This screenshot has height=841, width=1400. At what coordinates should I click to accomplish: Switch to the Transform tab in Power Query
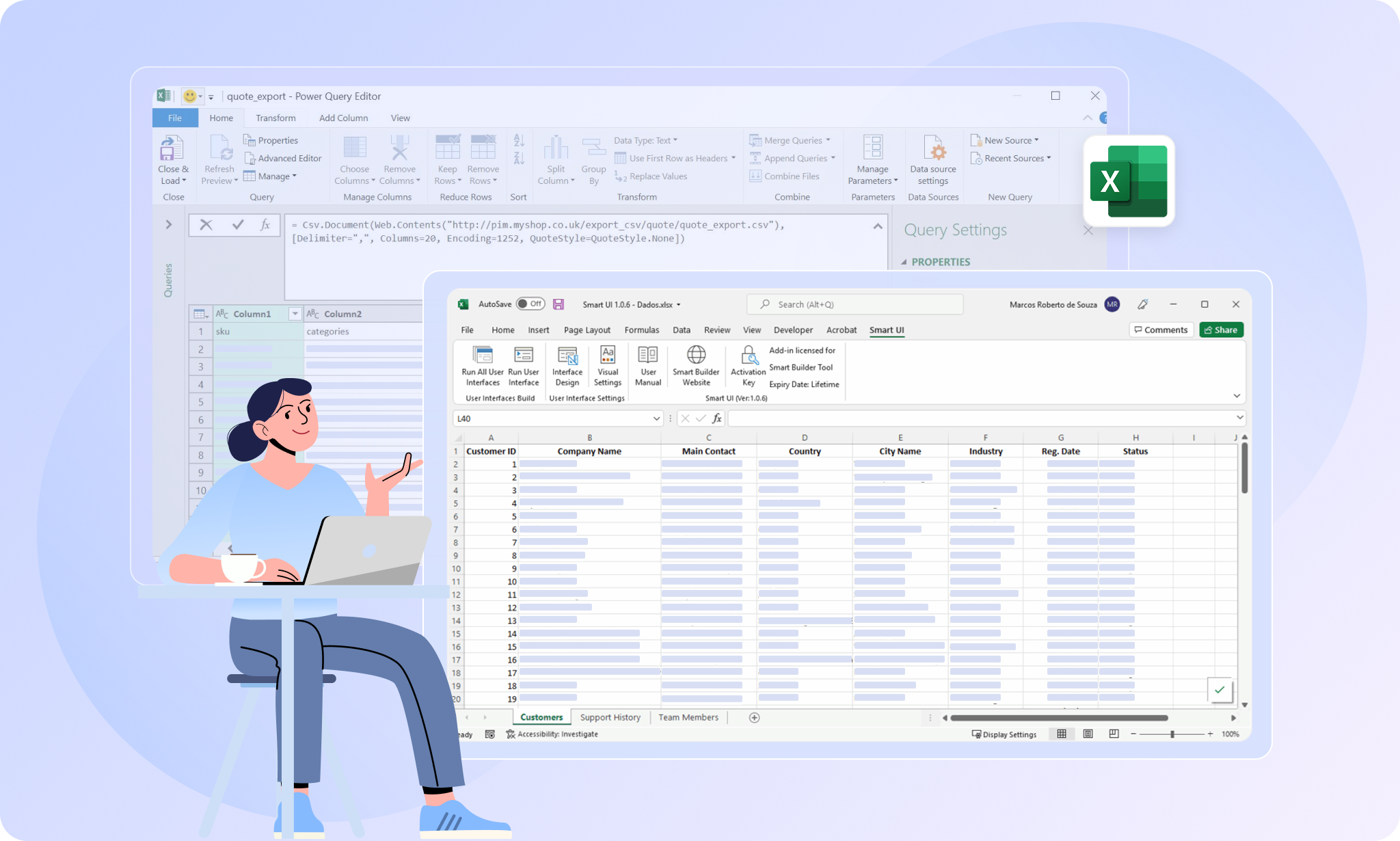(275, 118)
